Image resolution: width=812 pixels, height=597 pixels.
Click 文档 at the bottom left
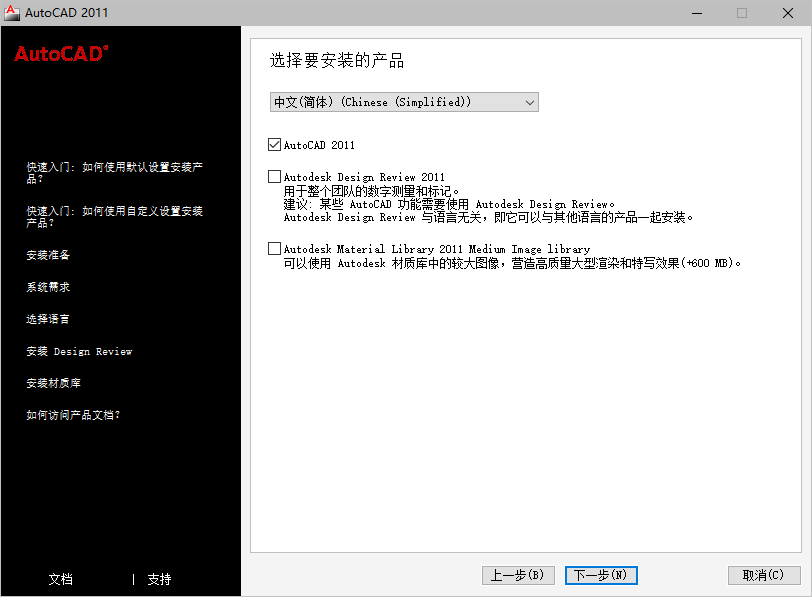tap(60, 579)
